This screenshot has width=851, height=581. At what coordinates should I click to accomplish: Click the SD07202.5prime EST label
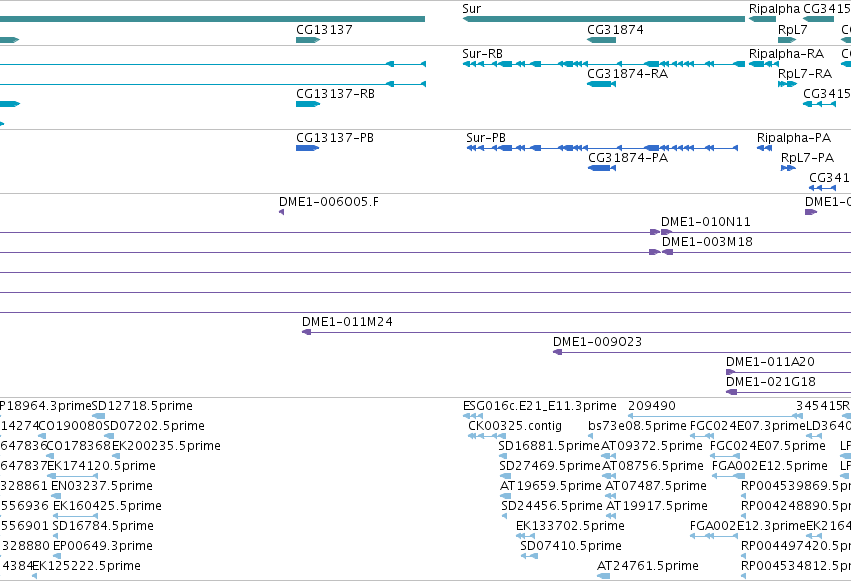[154, 426]
